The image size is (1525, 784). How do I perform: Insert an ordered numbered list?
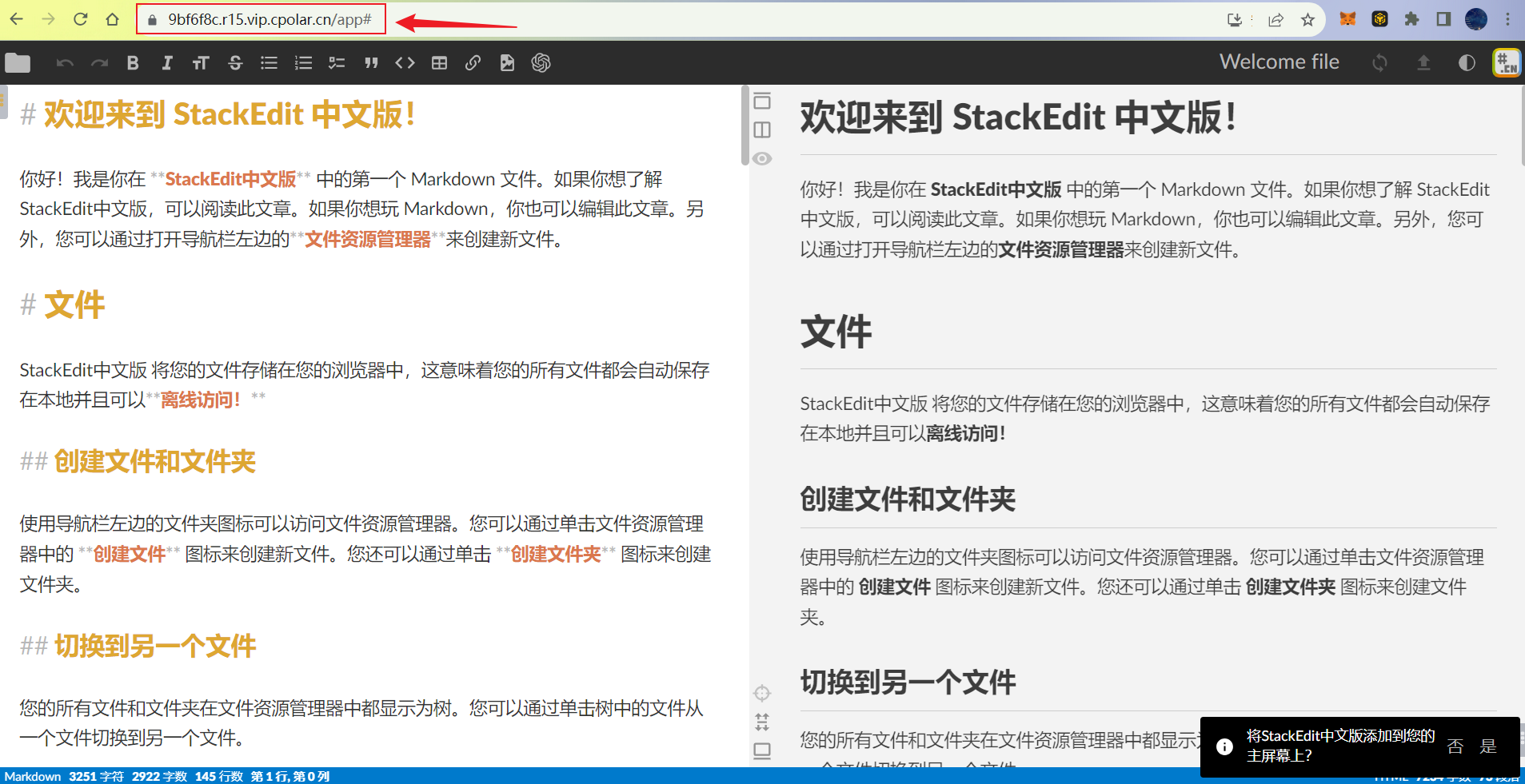303,63
